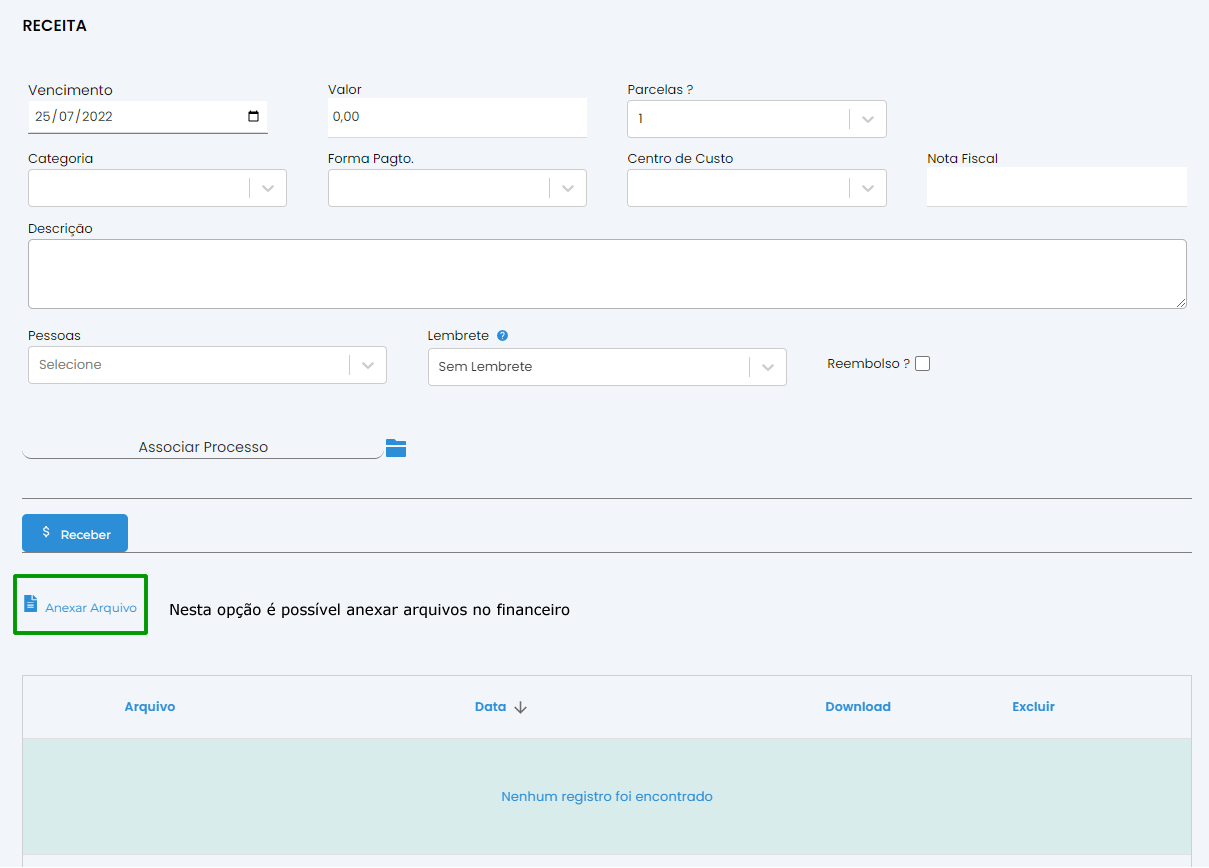The width and height of the screenshot is (1209, 868).
Task: Open the Centro de Custo dropdown
Action: coord(867,188)
